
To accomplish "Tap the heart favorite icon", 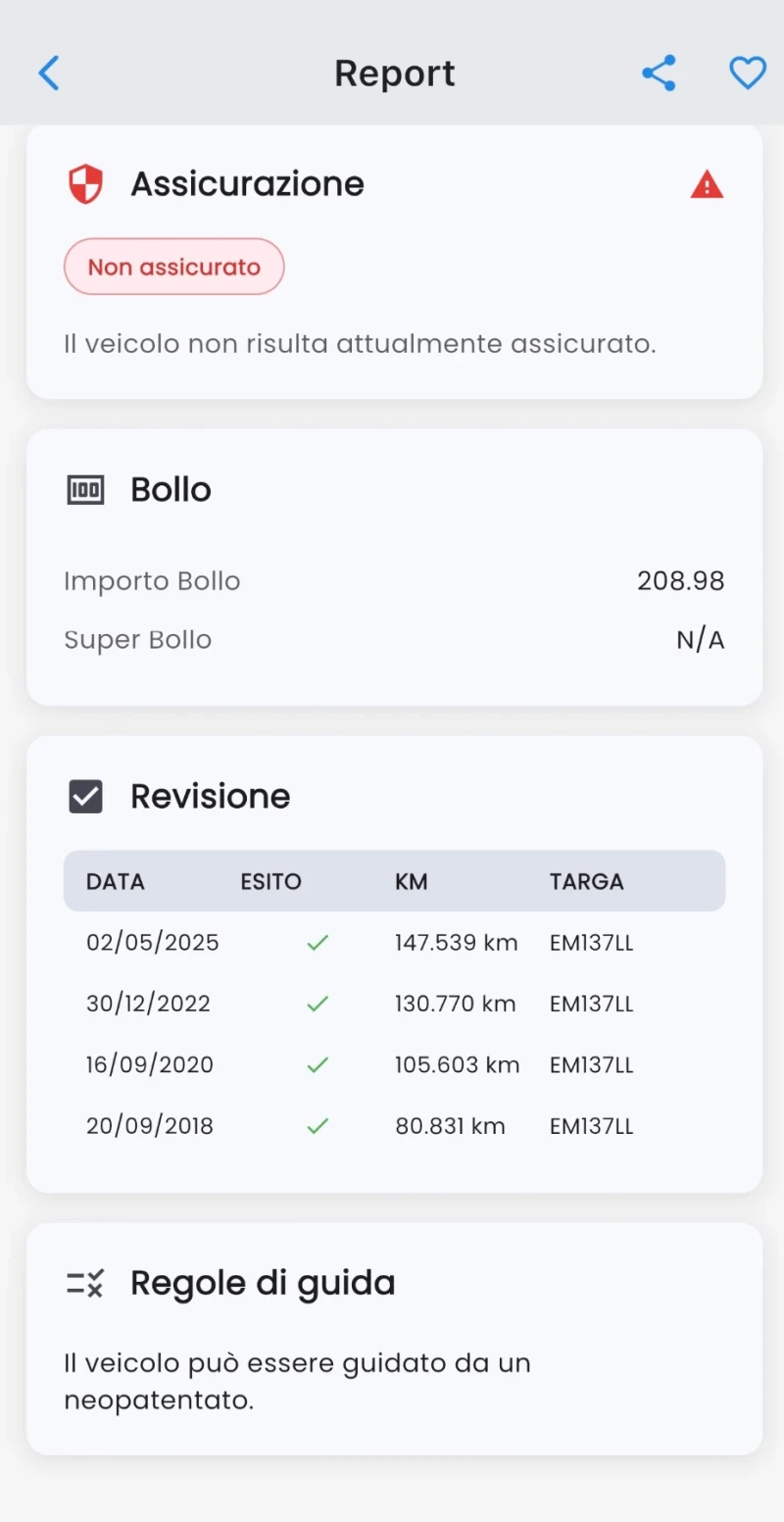I will [747, 74].
